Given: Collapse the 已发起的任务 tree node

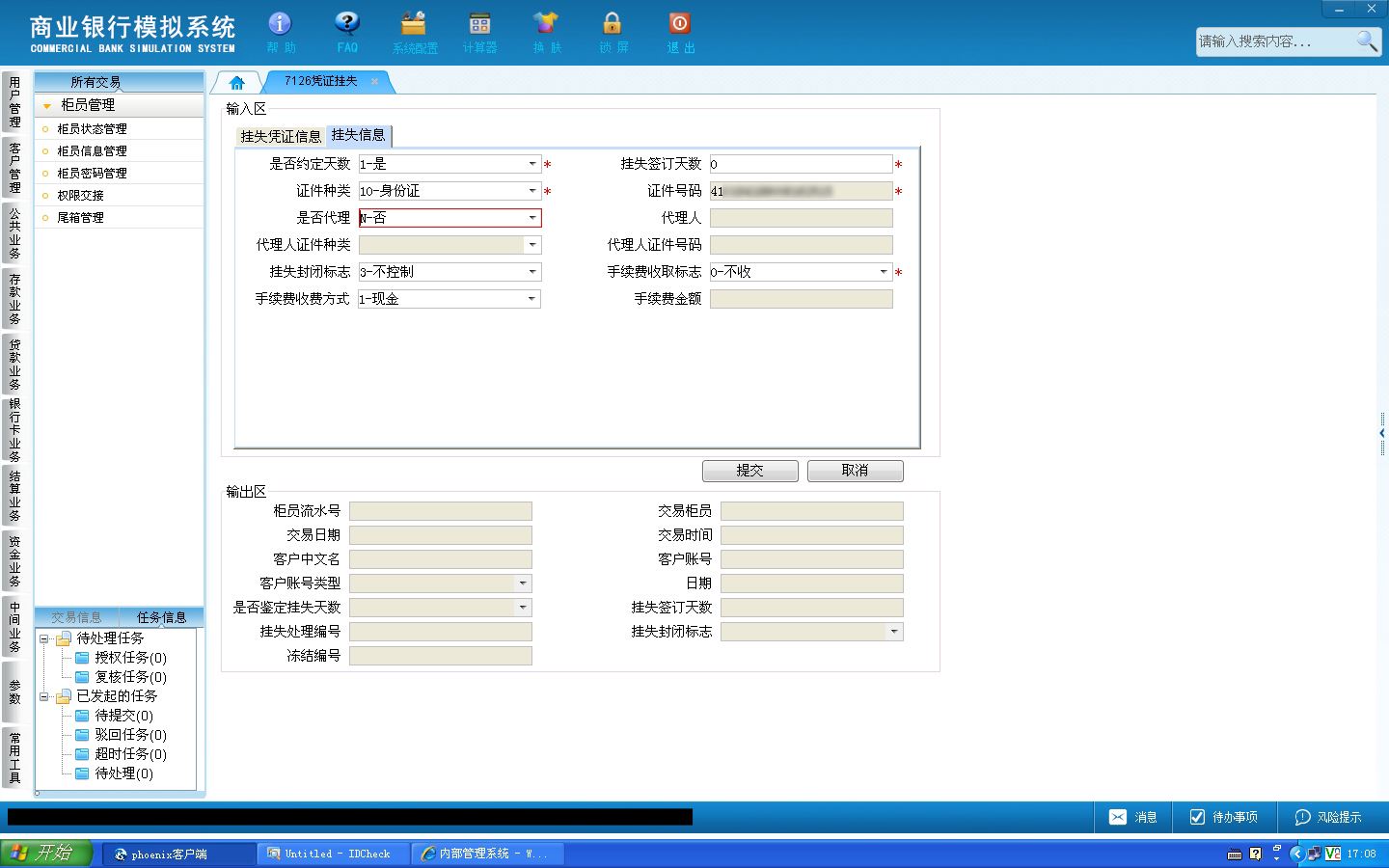Looking at the screenshot, I should pos(43,696).
